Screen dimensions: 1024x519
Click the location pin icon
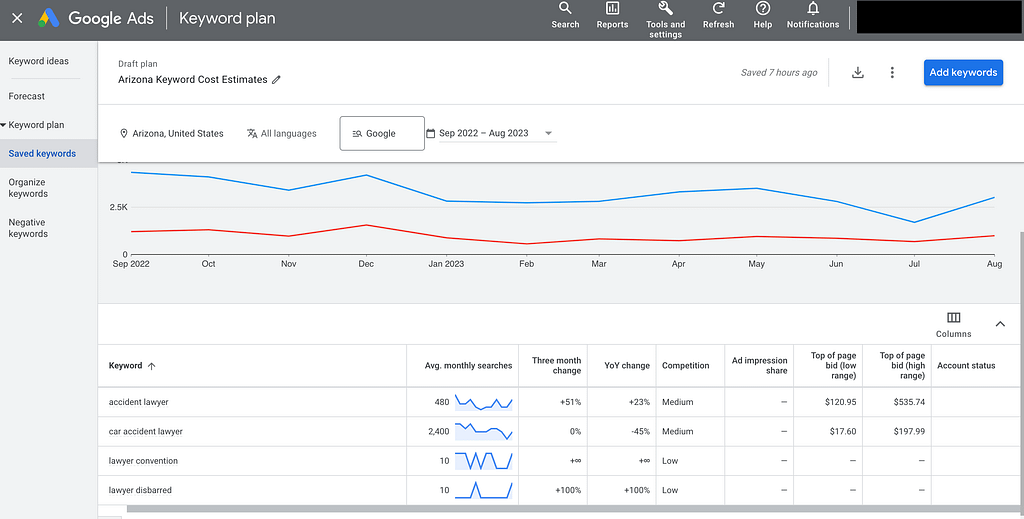123,133
